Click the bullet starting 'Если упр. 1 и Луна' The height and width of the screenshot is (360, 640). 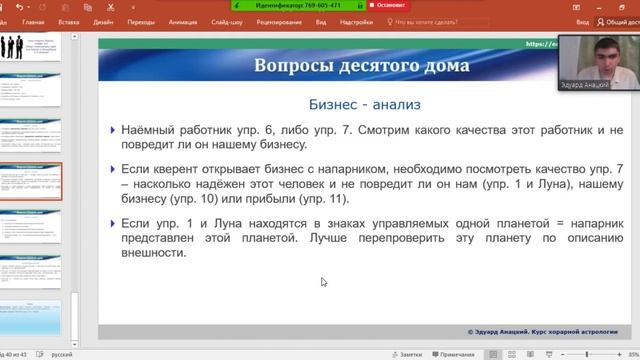372,238
